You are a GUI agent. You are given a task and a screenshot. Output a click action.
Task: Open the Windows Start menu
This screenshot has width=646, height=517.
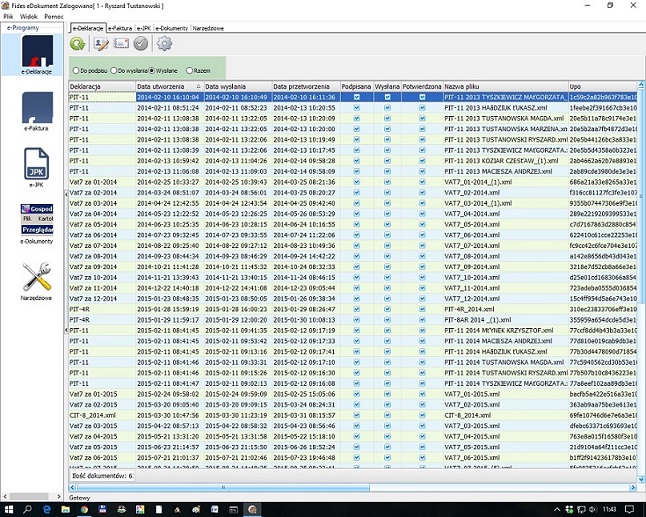click(x=9, y=510)
